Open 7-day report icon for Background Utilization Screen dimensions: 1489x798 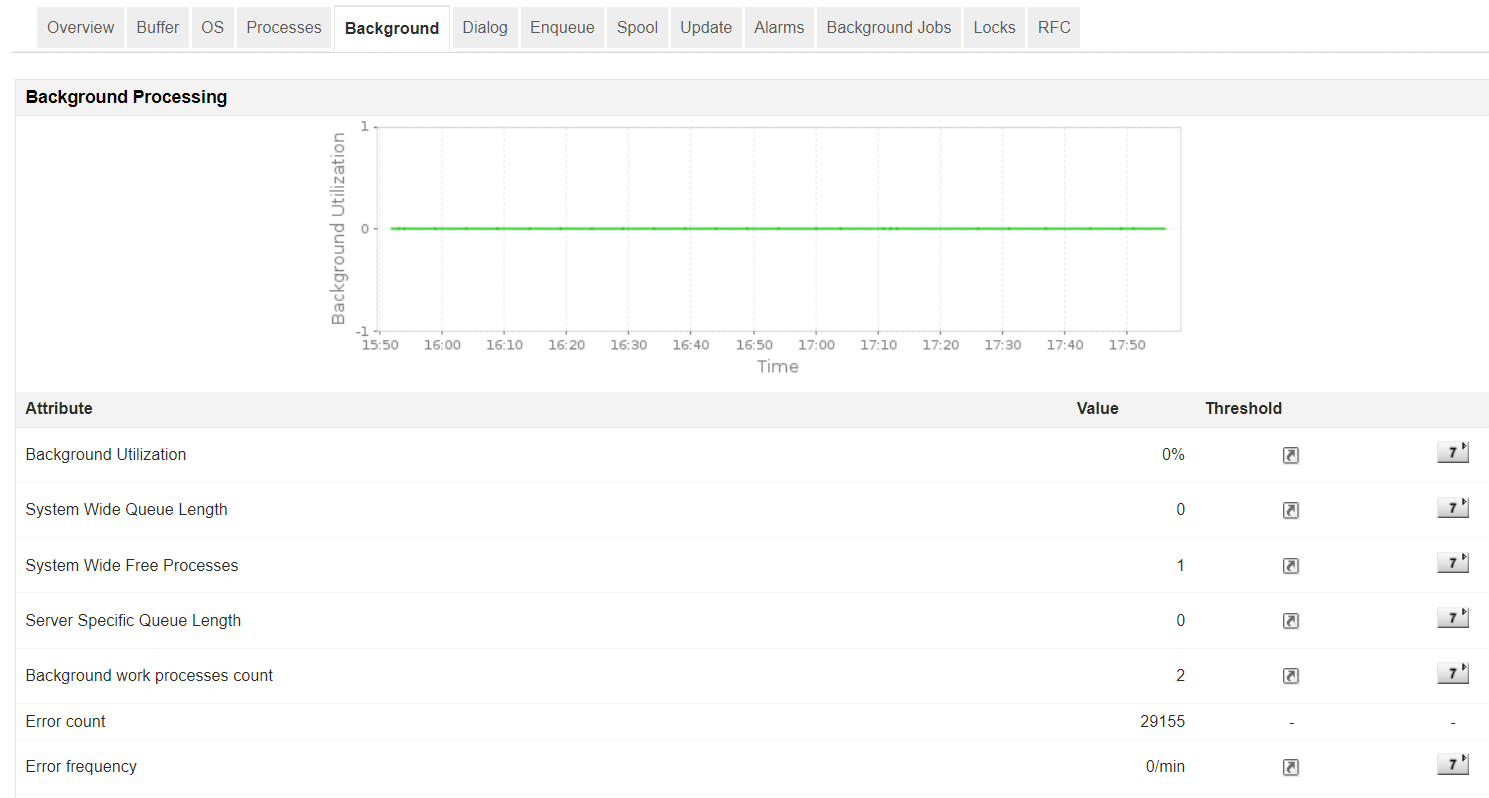pos(1449,451)
